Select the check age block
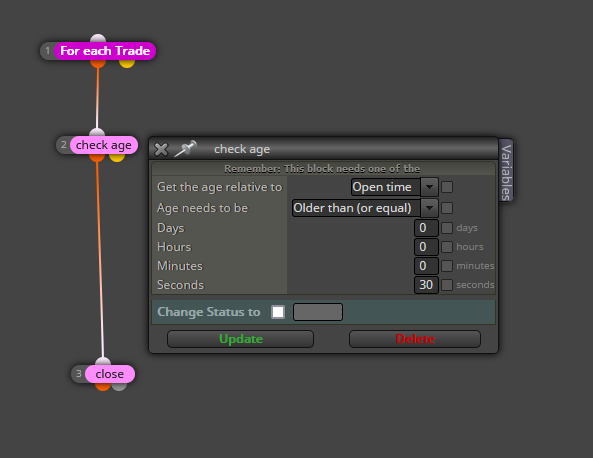Image resolution: width=593 pixels, height=458 pixels. (104, 145)
